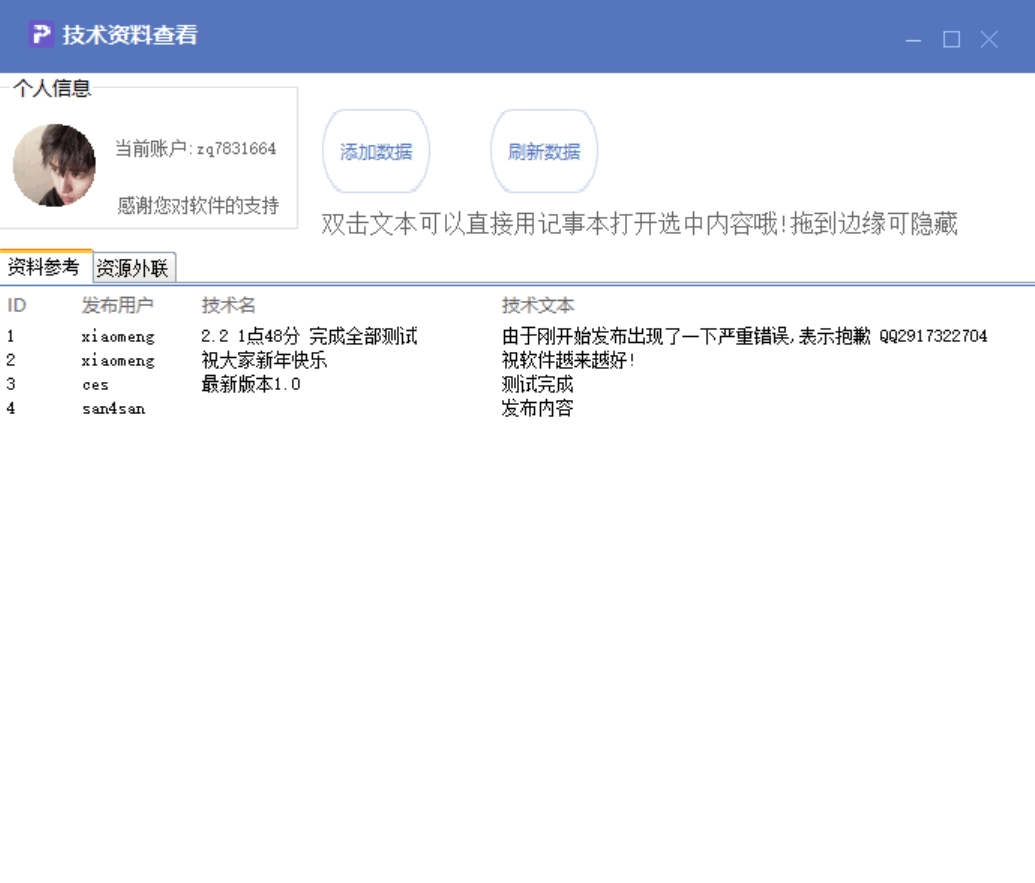1035x883 pixels.
Task: Click the text 发布内容
Action: pyautogui.click(x=537, y=408)
